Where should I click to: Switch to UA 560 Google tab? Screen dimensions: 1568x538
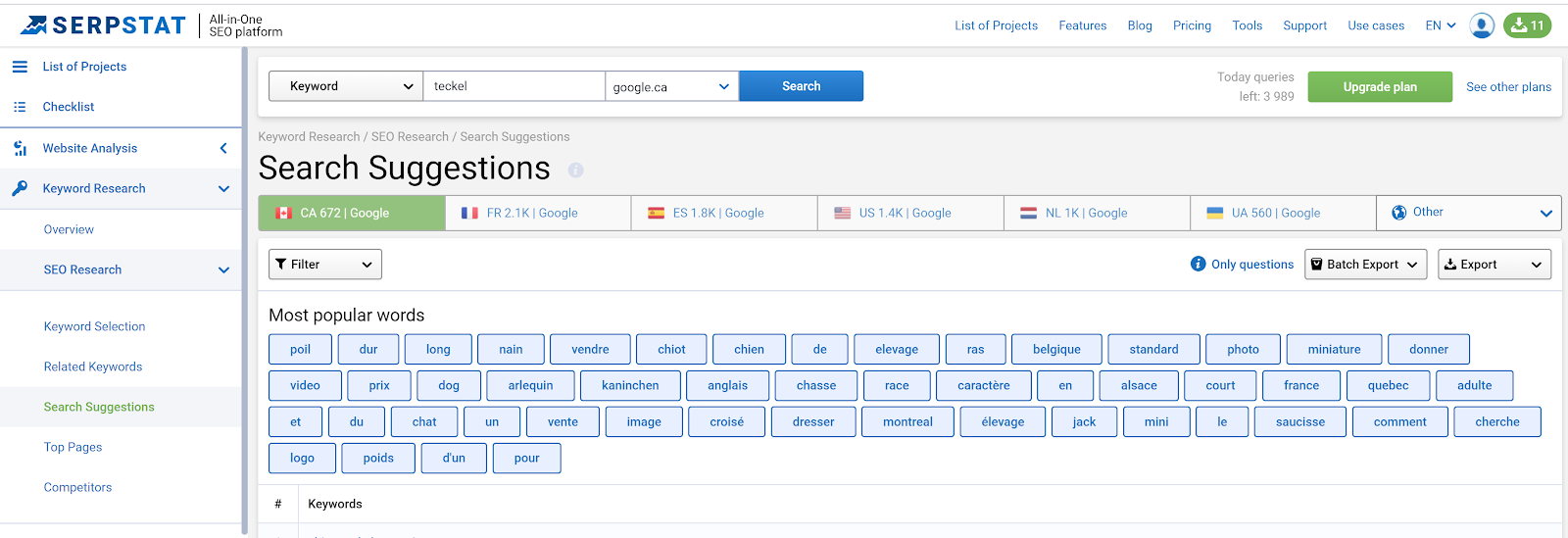1283,213
